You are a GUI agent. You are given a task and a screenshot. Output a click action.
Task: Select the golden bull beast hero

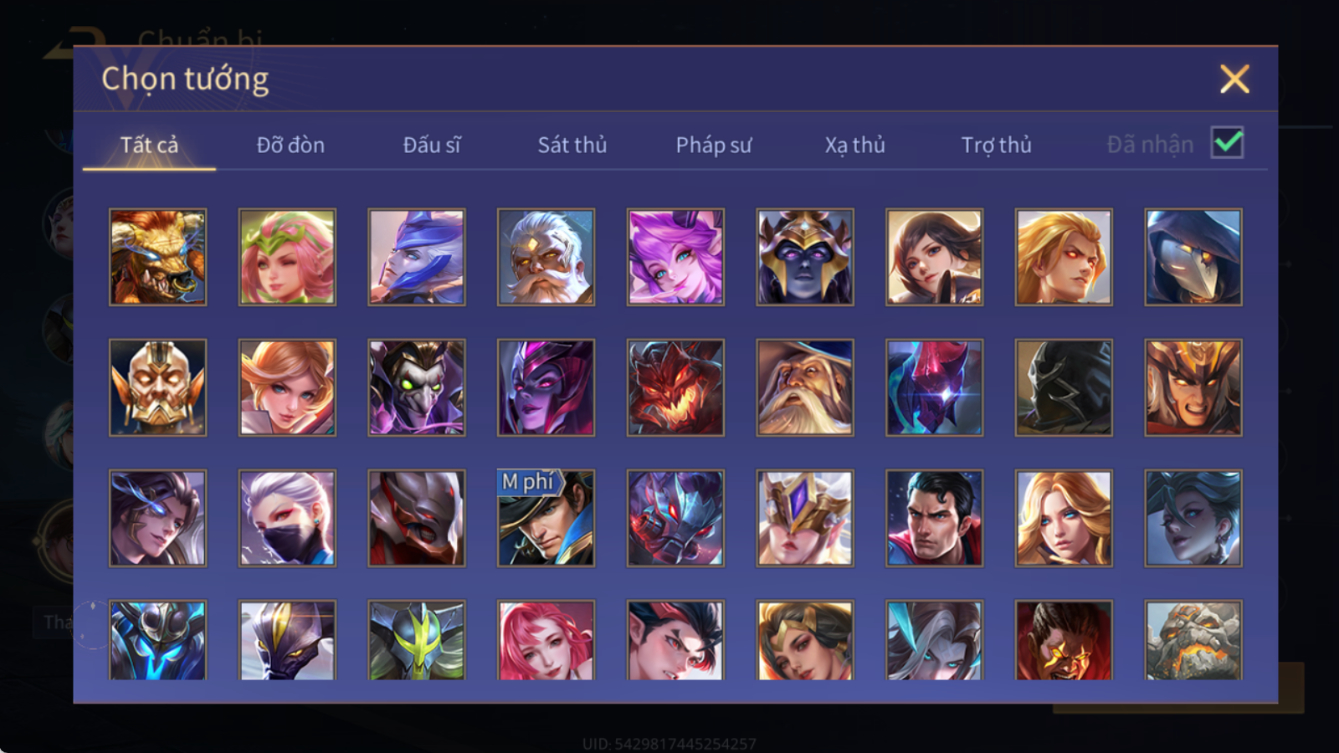[x=158, y=257]
